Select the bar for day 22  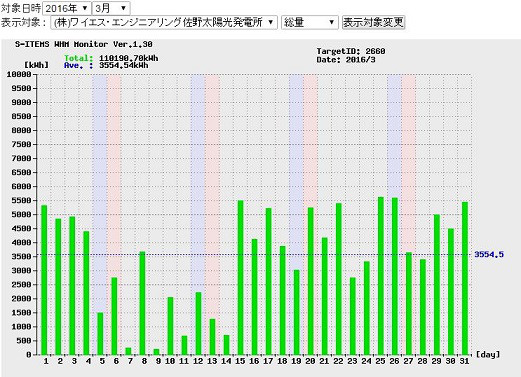[339, 279]
